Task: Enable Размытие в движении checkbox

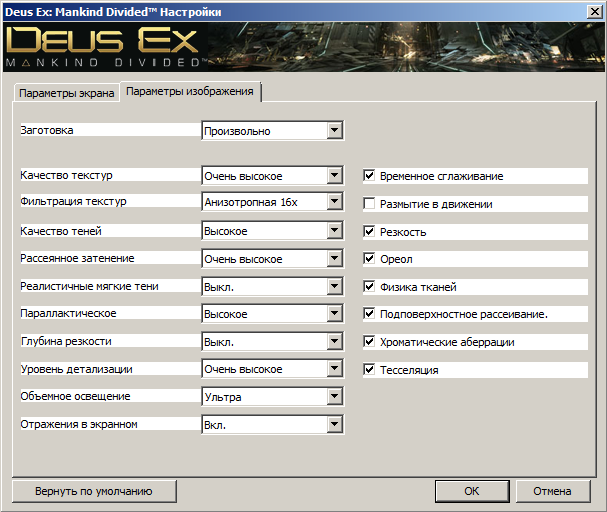Action: click(x=369, y=204)
